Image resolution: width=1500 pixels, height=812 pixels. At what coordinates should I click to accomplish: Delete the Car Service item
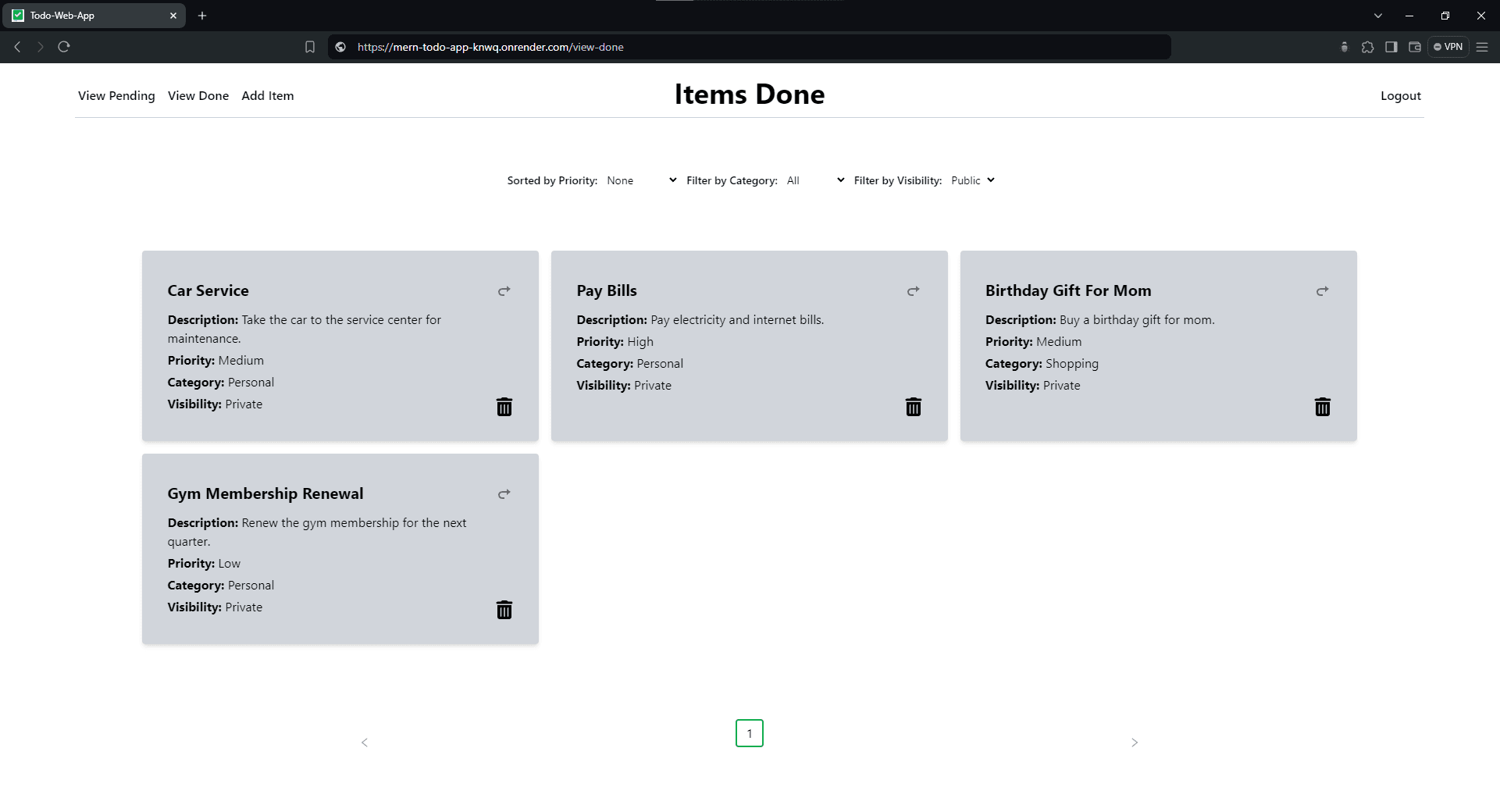[x=504, y=407]
